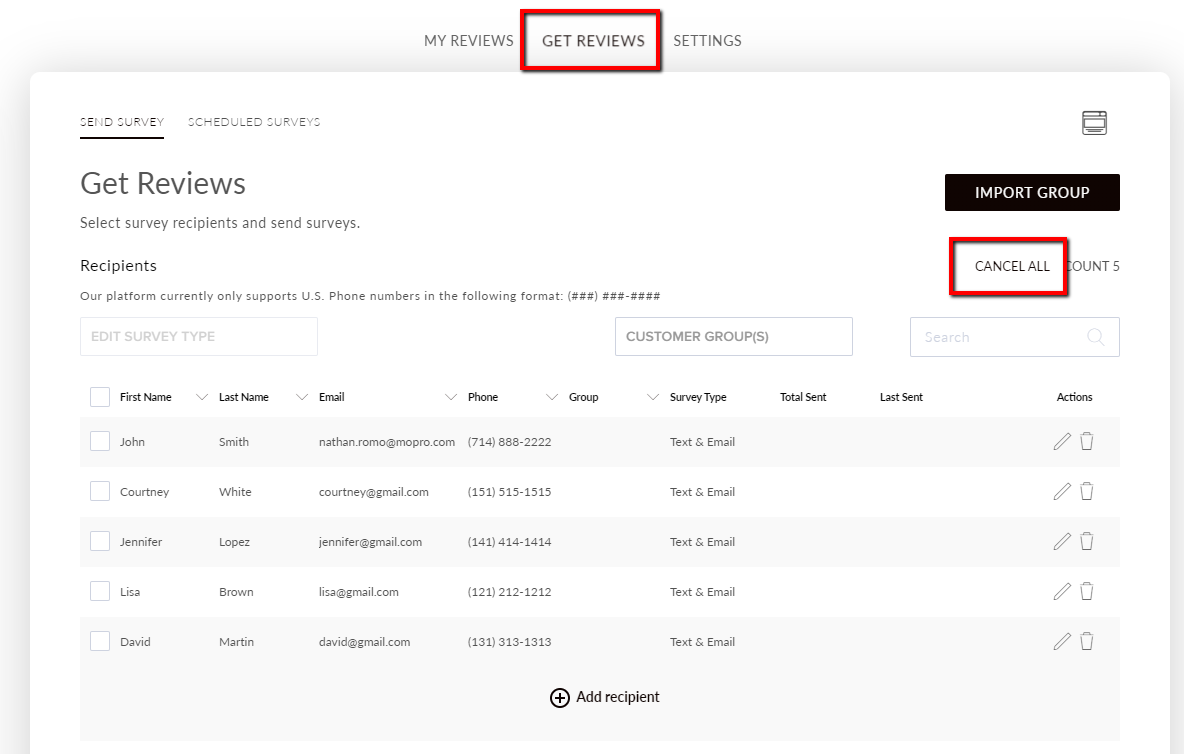Click the Last Sent column header
The height and width of the screenshot is (754, 1184).
pyautogui.click(x=901, y=397)
